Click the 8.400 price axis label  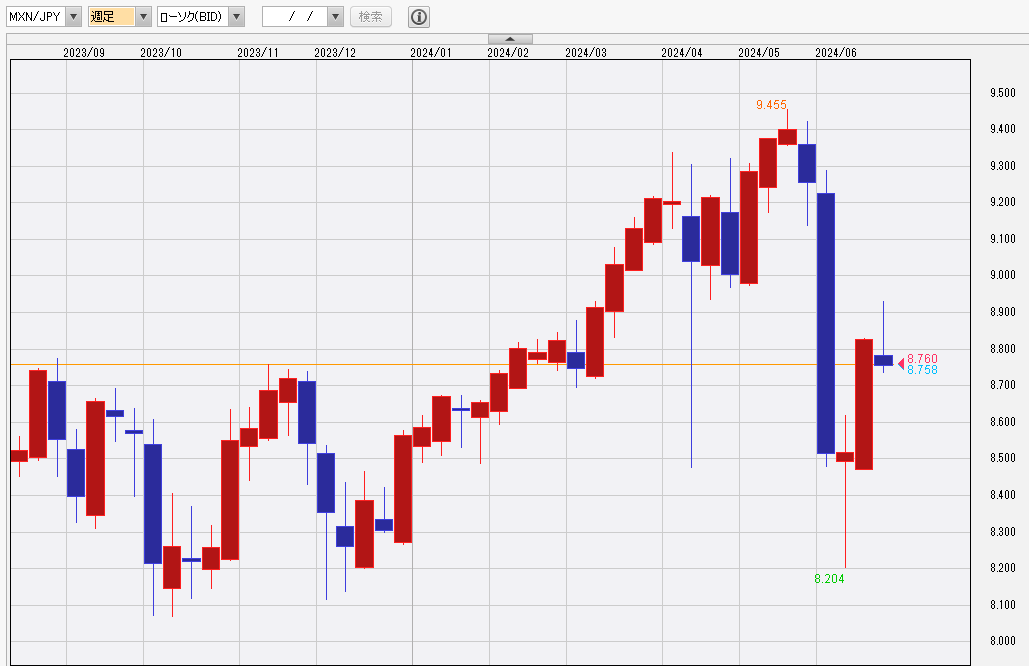point(1003,494)
